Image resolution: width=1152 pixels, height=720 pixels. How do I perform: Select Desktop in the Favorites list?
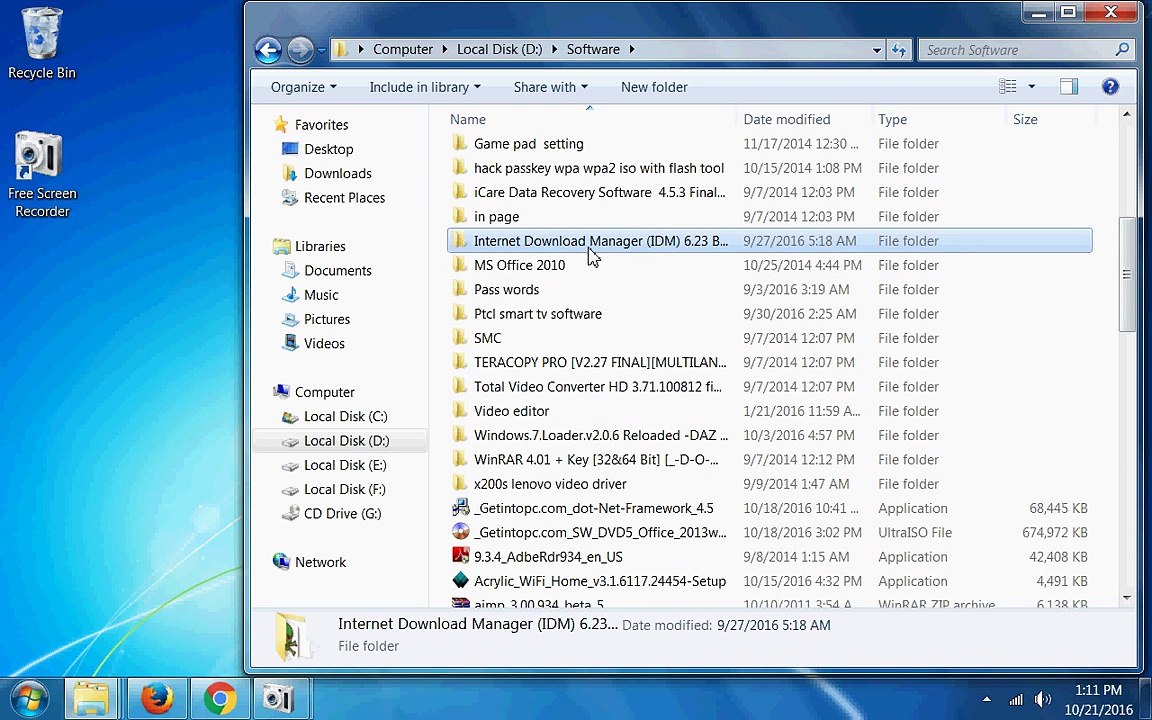pos(328,149)
